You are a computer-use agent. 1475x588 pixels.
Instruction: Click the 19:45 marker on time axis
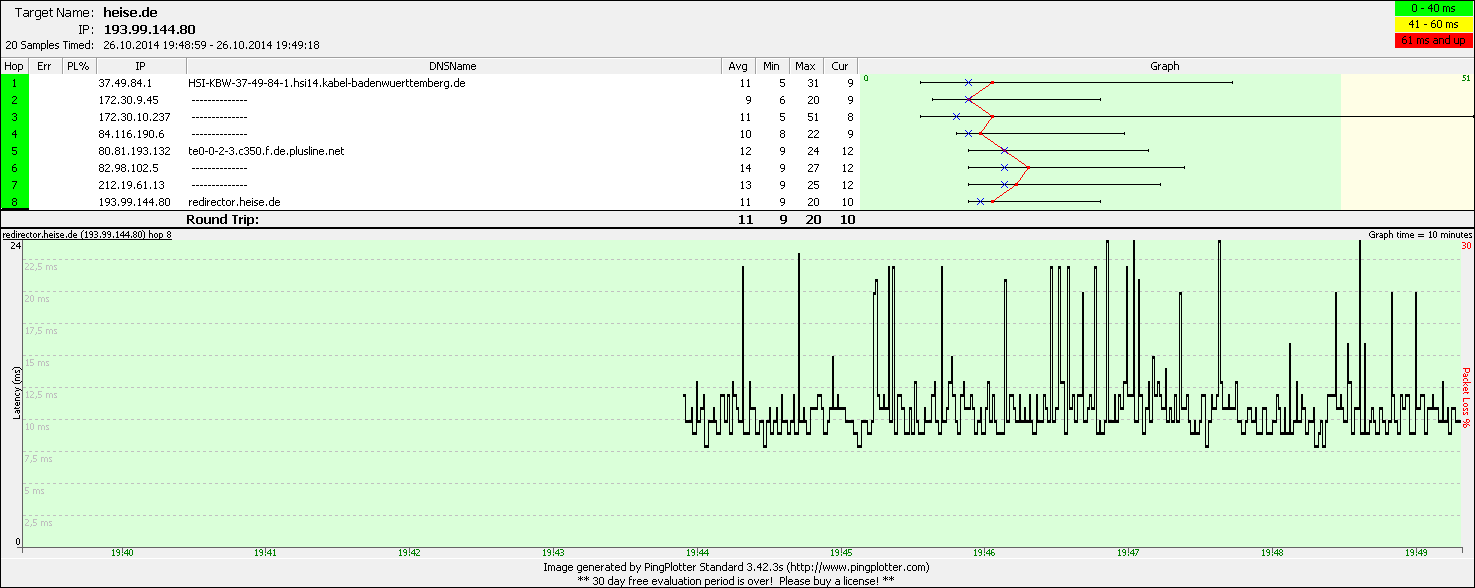840,553
